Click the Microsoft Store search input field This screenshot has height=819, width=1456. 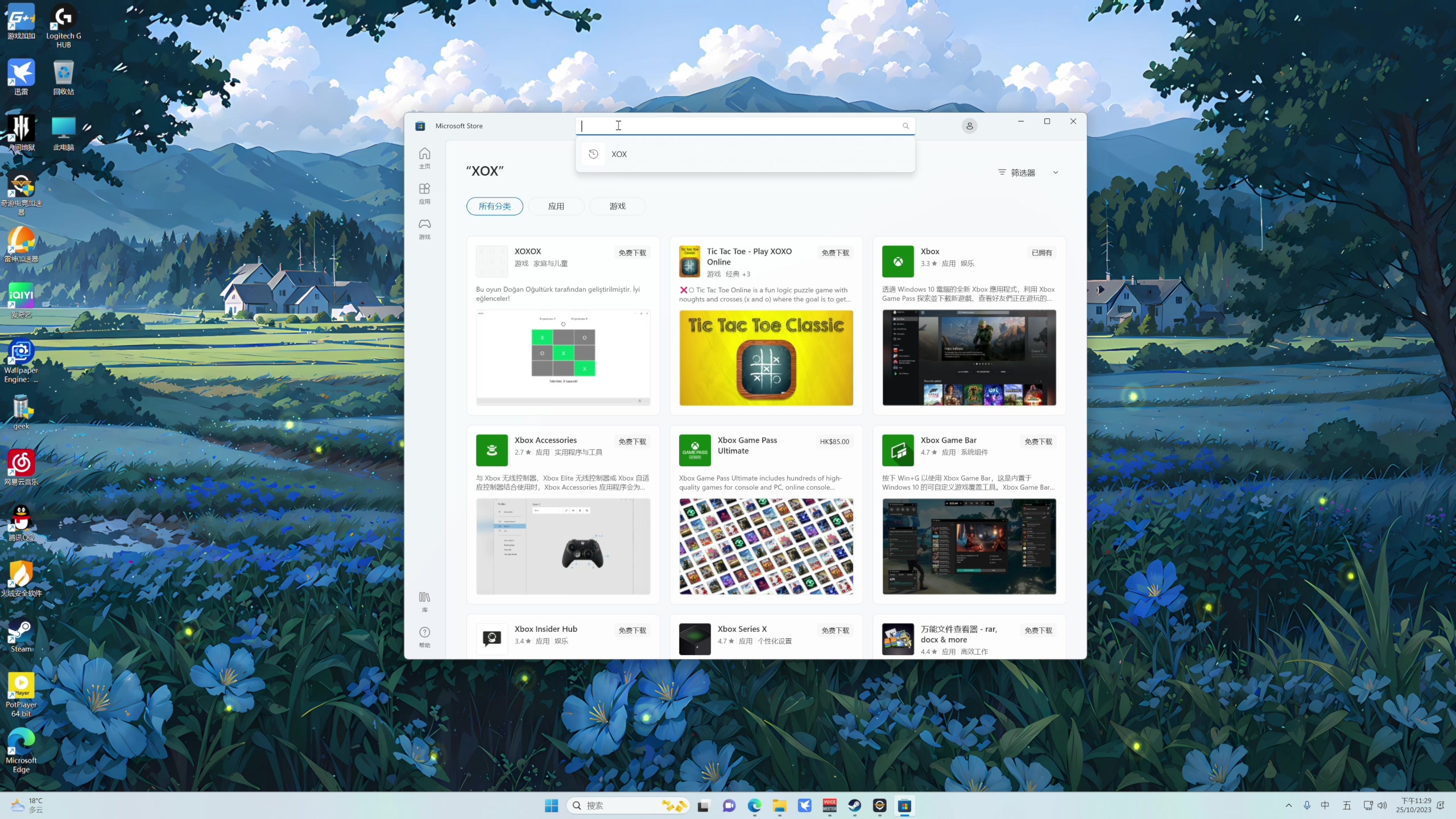click(x=739, y=126)
